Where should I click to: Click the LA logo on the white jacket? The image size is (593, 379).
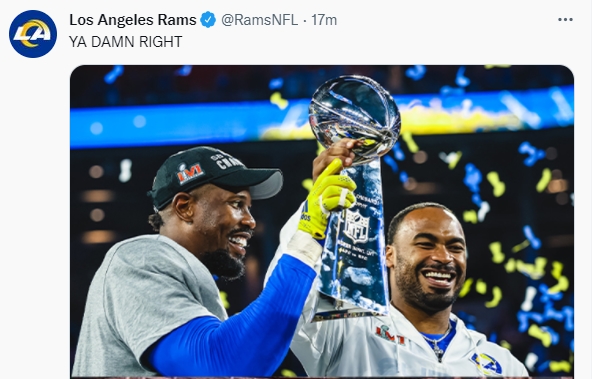[486, 363]
